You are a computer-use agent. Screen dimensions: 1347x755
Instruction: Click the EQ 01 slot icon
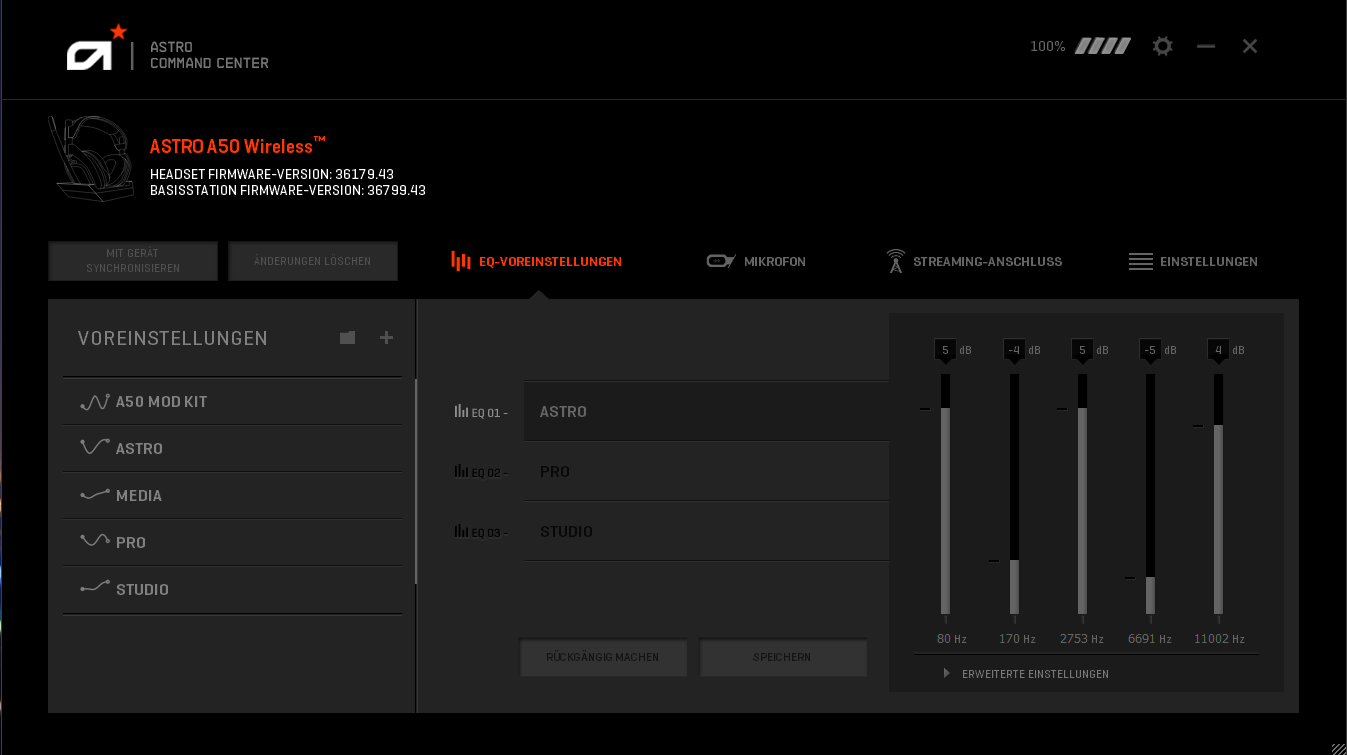click(x=461, y=411)
